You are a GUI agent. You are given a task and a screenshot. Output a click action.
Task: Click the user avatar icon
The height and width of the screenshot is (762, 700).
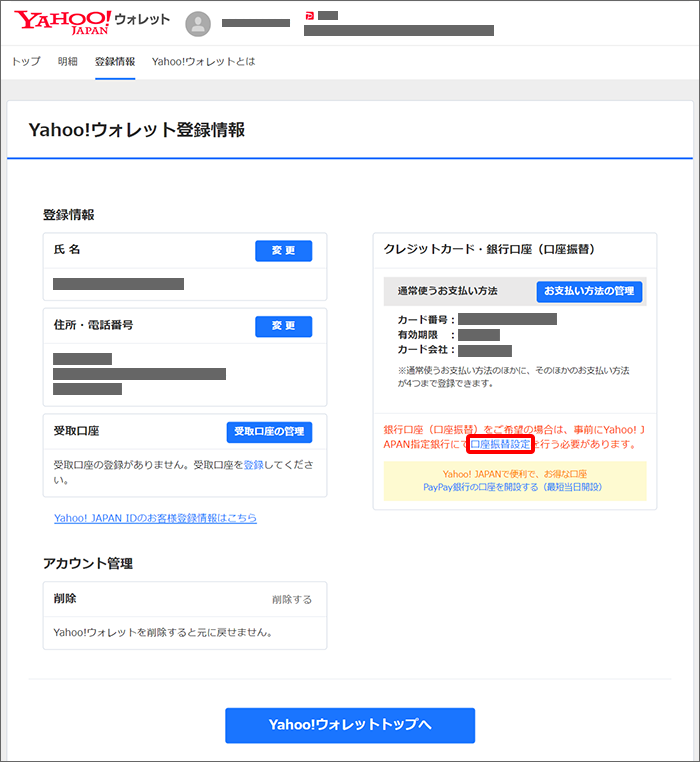(198, 24)
